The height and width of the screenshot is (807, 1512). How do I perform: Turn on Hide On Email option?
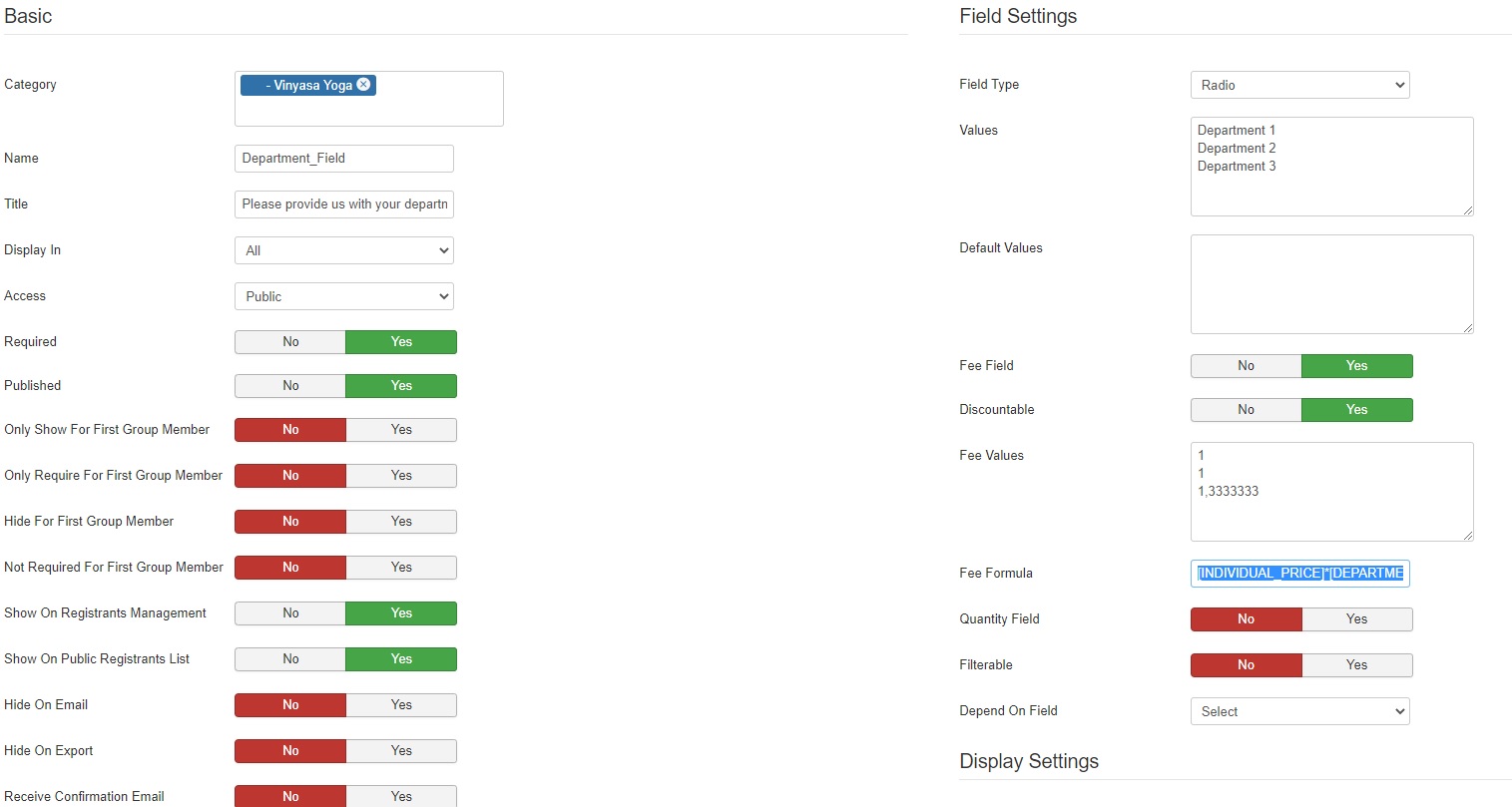(401, 705)
